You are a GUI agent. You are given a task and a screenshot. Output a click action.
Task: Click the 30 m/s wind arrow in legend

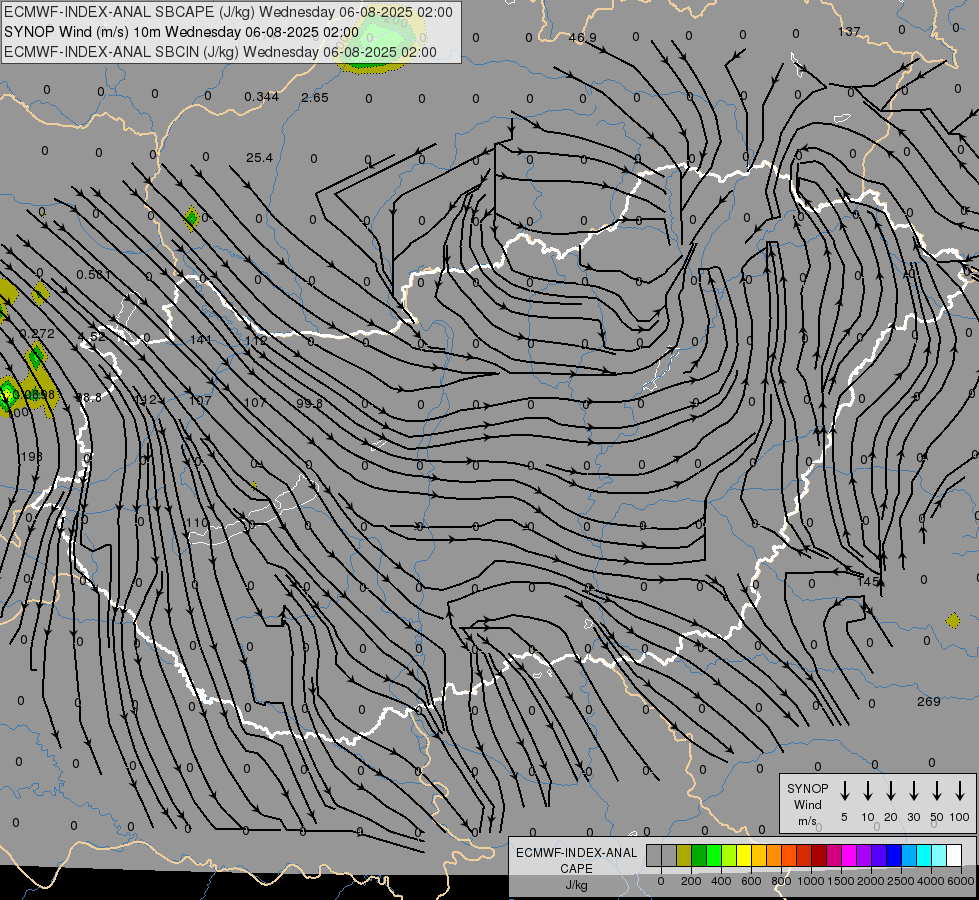pyautogui.click(x=914, y=791)
